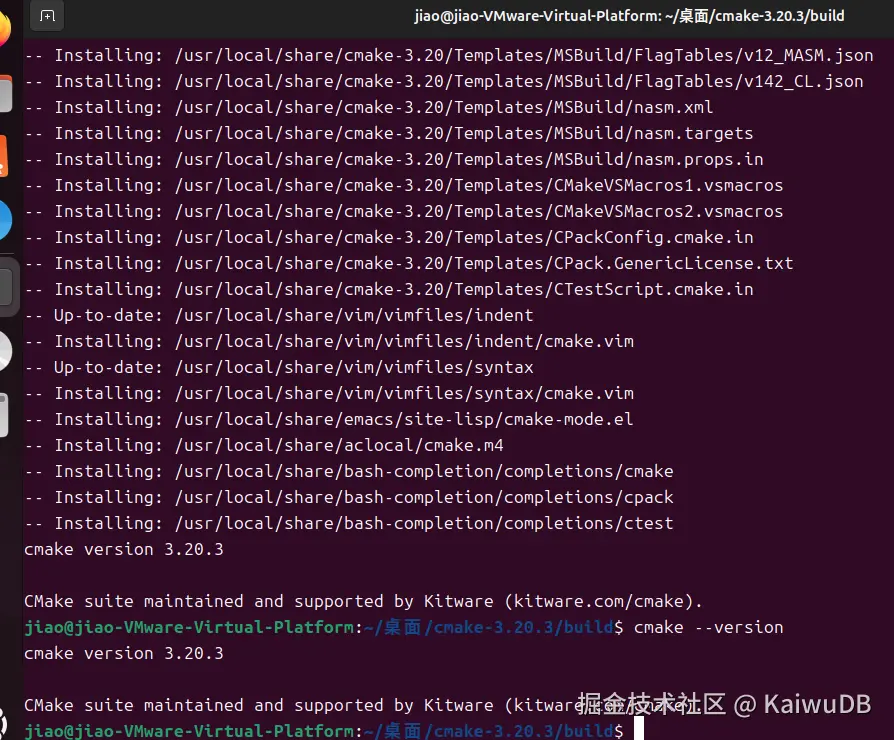Select the CPackConfig.cmake.in line

(x=388, y=237)
